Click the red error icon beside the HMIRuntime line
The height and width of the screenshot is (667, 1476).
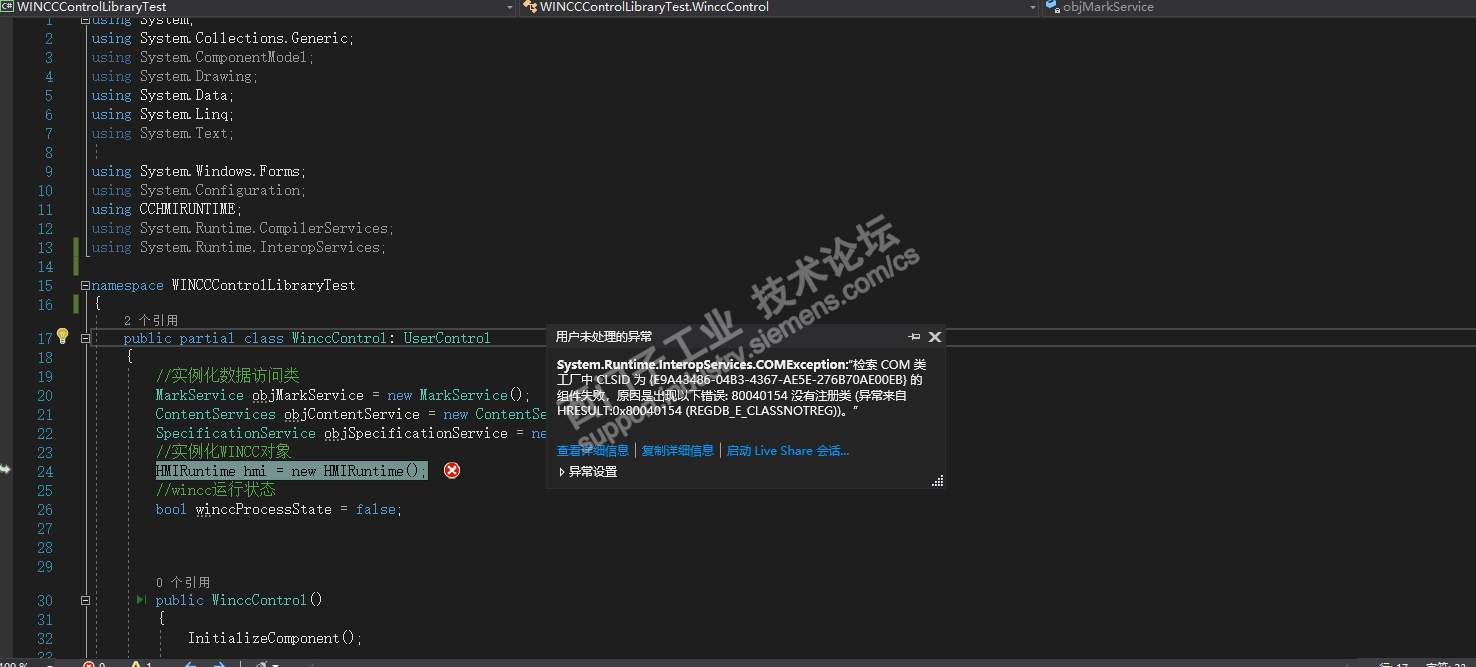coord(452,470)
